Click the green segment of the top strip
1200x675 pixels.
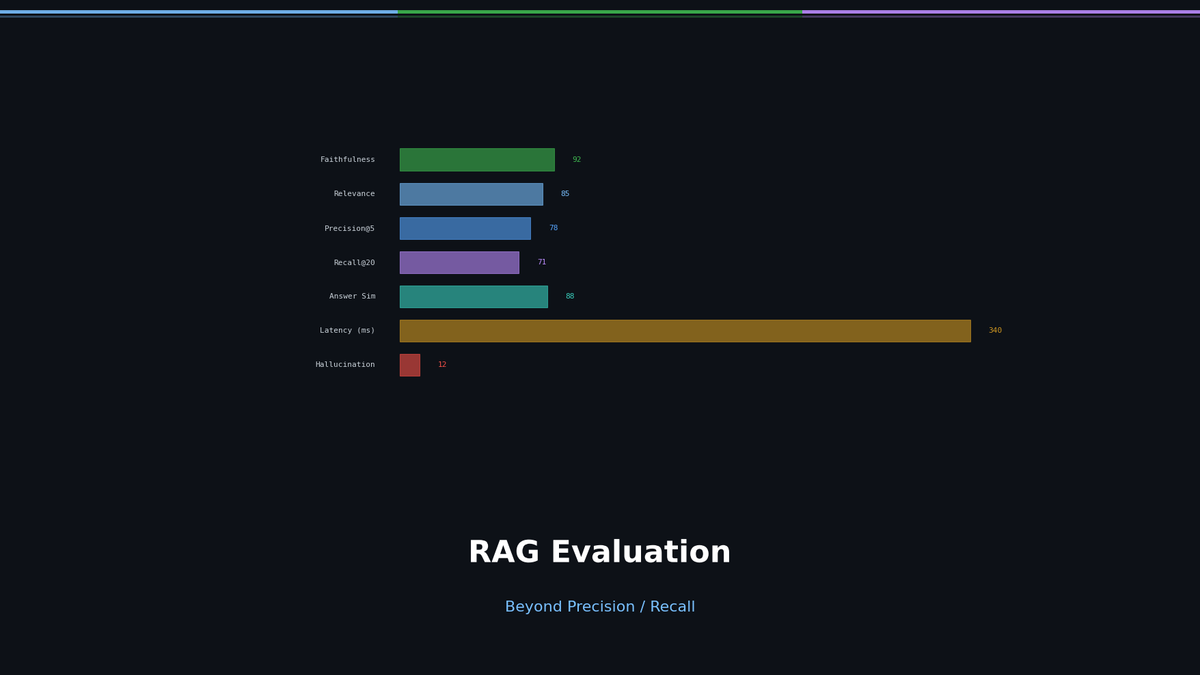(600, 12)
